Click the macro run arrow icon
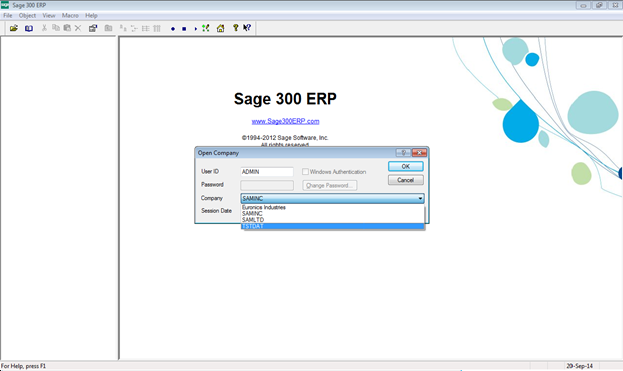This screenshot has width=623, height=371. click(x=195, y=29)
